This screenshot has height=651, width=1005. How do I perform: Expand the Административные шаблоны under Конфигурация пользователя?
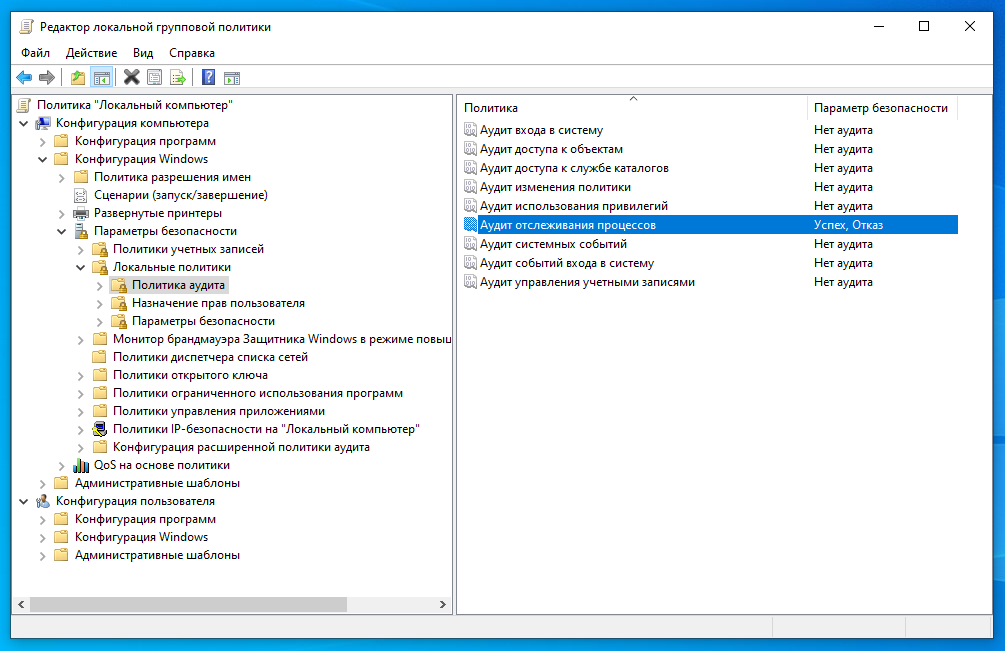[x=43, y=556]
